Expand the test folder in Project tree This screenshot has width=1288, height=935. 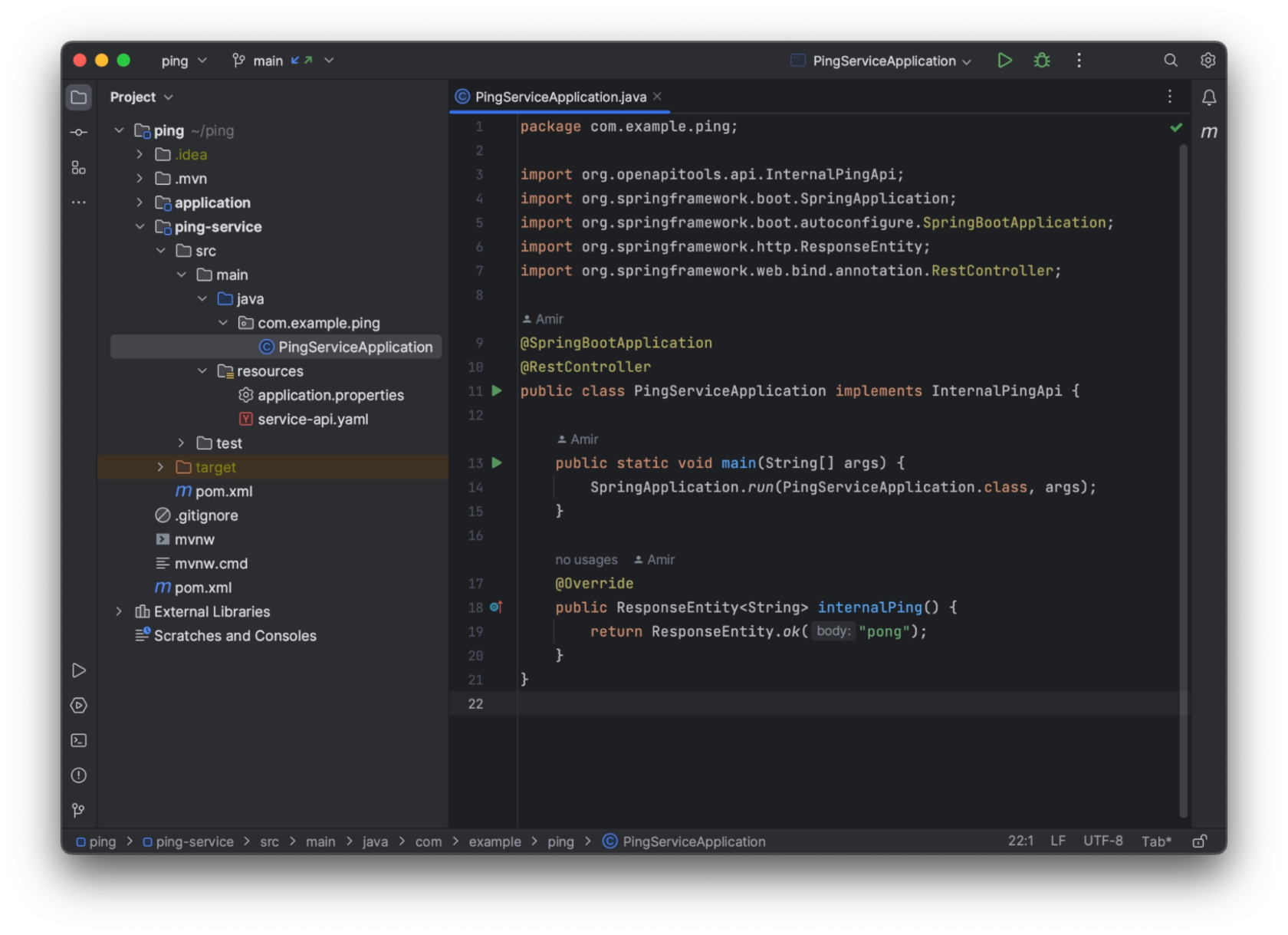181,443
